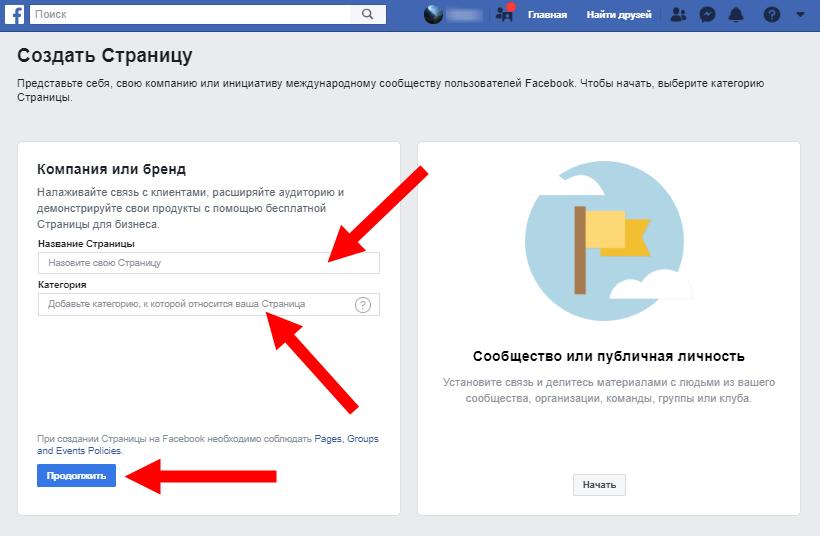Click heading Сообщество или публичная личность
Viewport: 820px width, 536px height.
click(609, 356)
